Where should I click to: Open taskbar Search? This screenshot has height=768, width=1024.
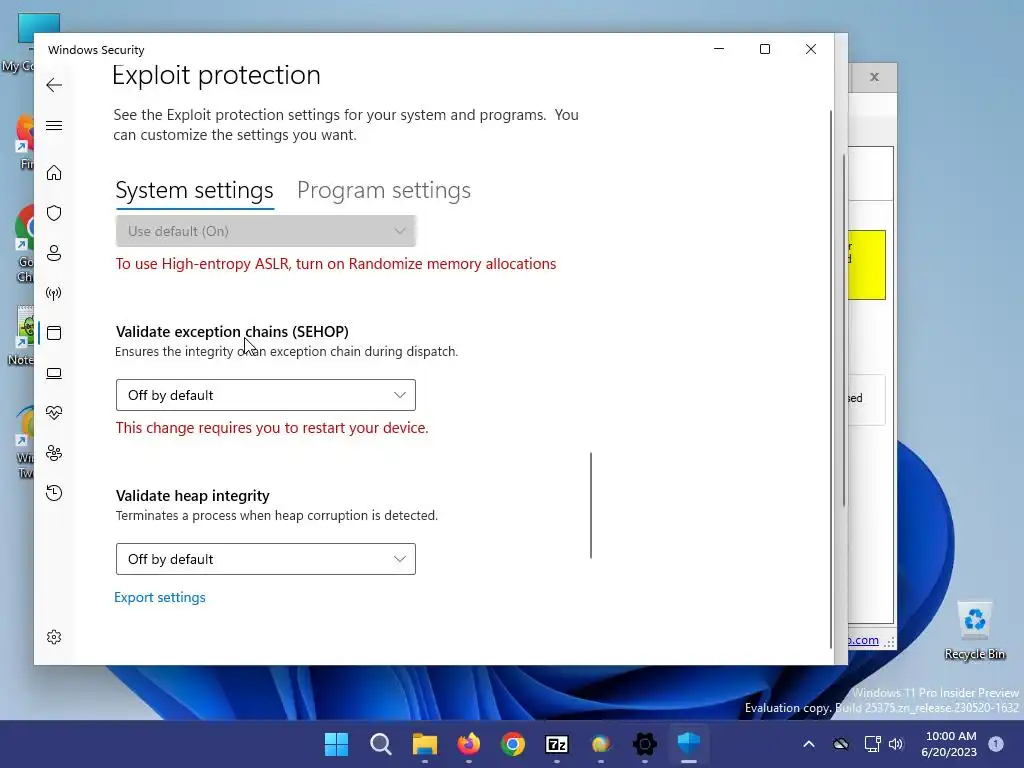tap(381, 744)
